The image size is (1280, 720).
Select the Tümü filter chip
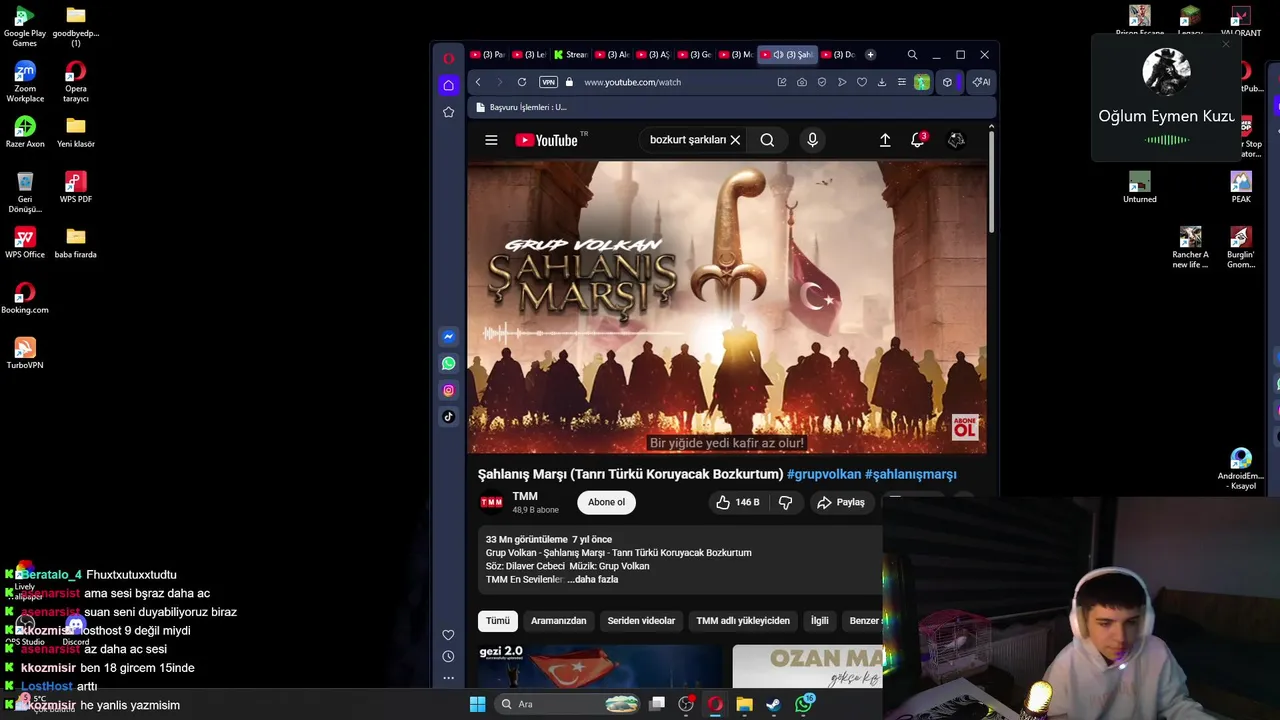point(498,621)
